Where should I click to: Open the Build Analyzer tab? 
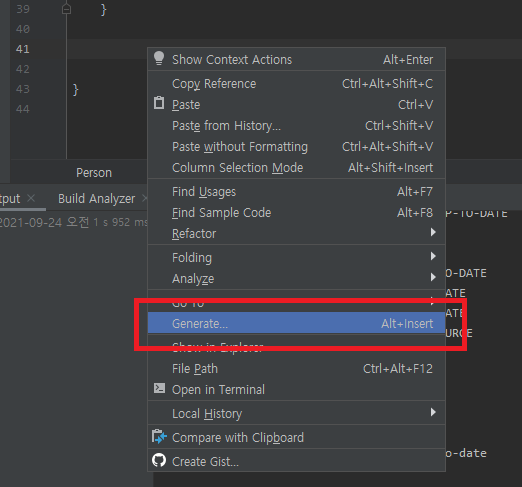[97, 199]
